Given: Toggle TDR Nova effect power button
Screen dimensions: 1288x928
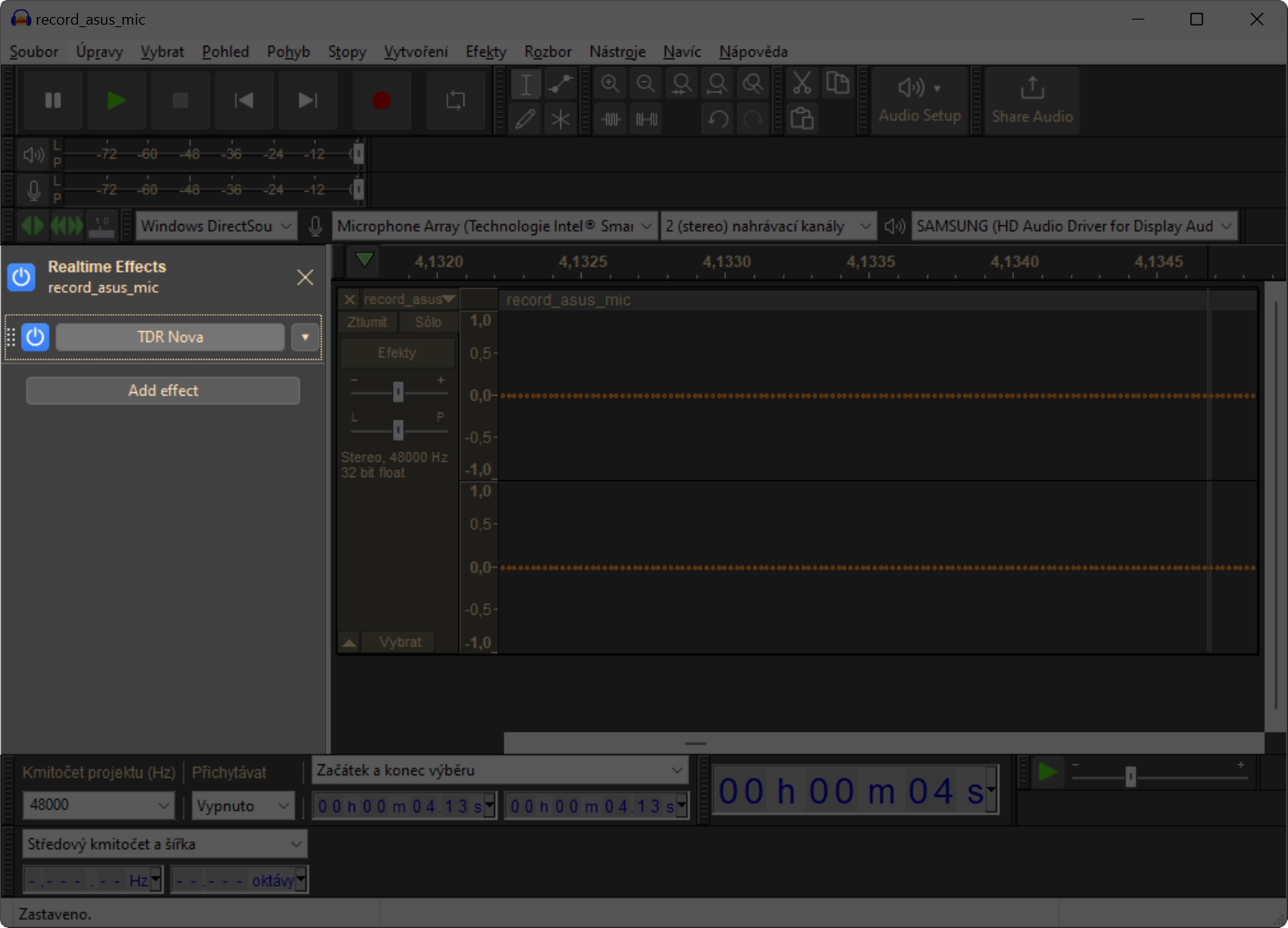Looking at the screenshot, I should [35, 337].
